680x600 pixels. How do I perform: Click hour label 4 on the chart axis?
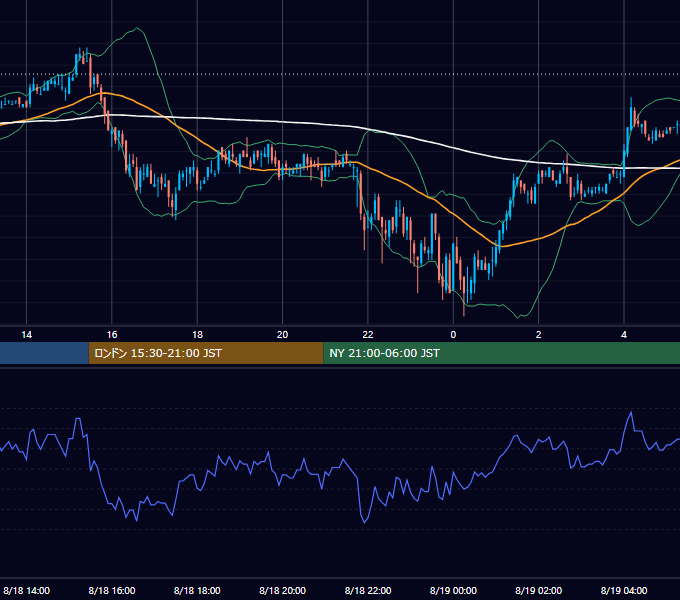624,335
